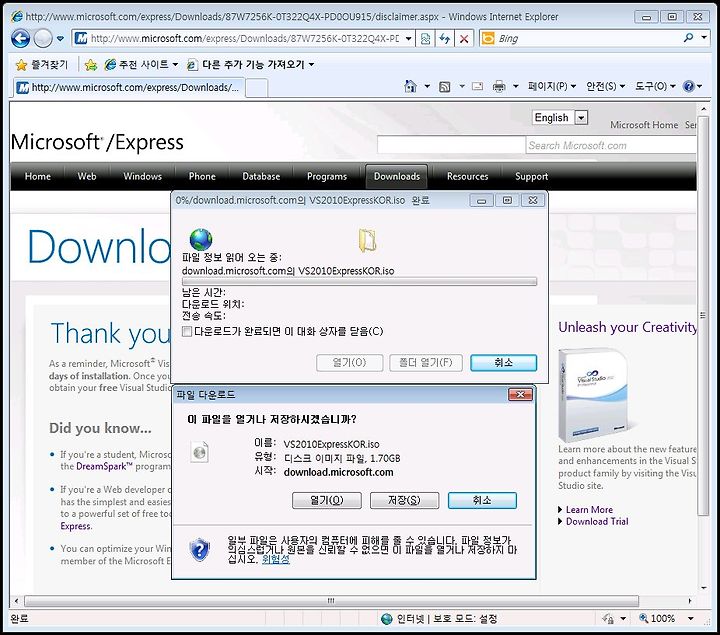Screen dimensions: 720x635
Task: Click the folder icon in download window
Action: point(367,241)
